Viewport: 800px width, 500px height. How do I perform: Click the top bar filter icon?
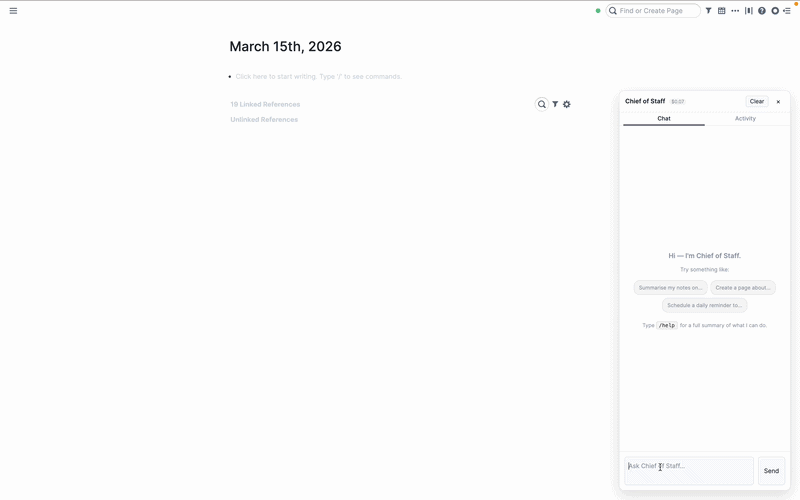[x=708, y=11]
